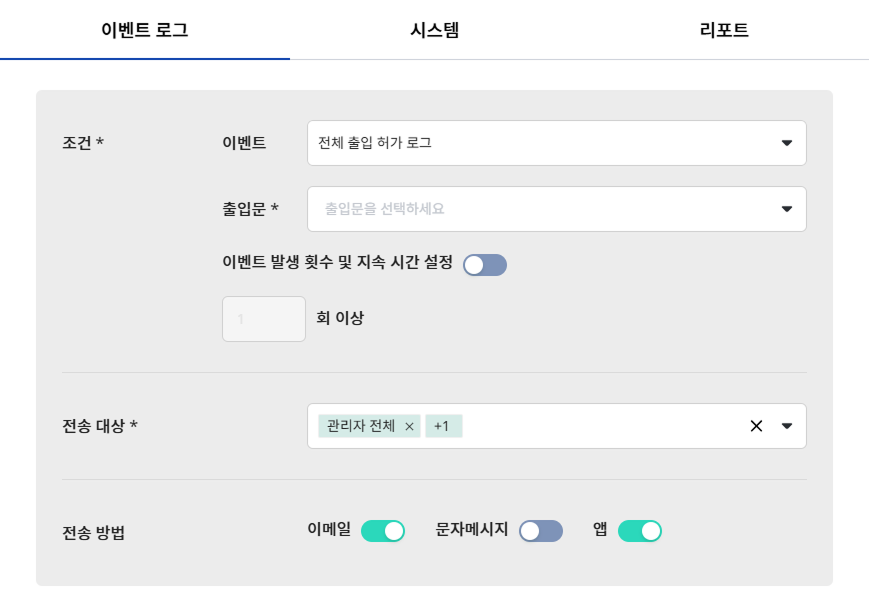This screenshot has width=869, height=612.
Task: Turn off the 앱 toggle
Action: pyautogui.click(x=640, y=531)
